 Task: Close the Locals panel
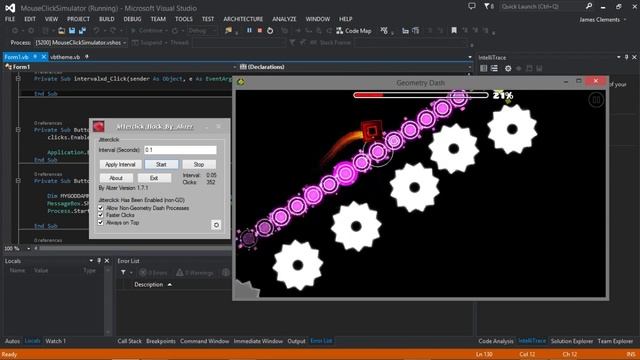click(x=107, y=260)
